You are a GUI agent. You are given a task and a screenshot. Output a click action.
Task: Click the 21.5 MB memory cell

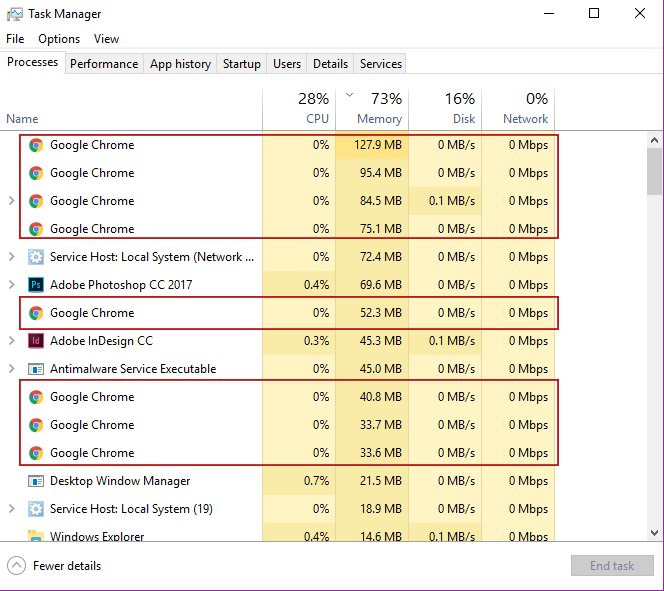click(372, 481)
